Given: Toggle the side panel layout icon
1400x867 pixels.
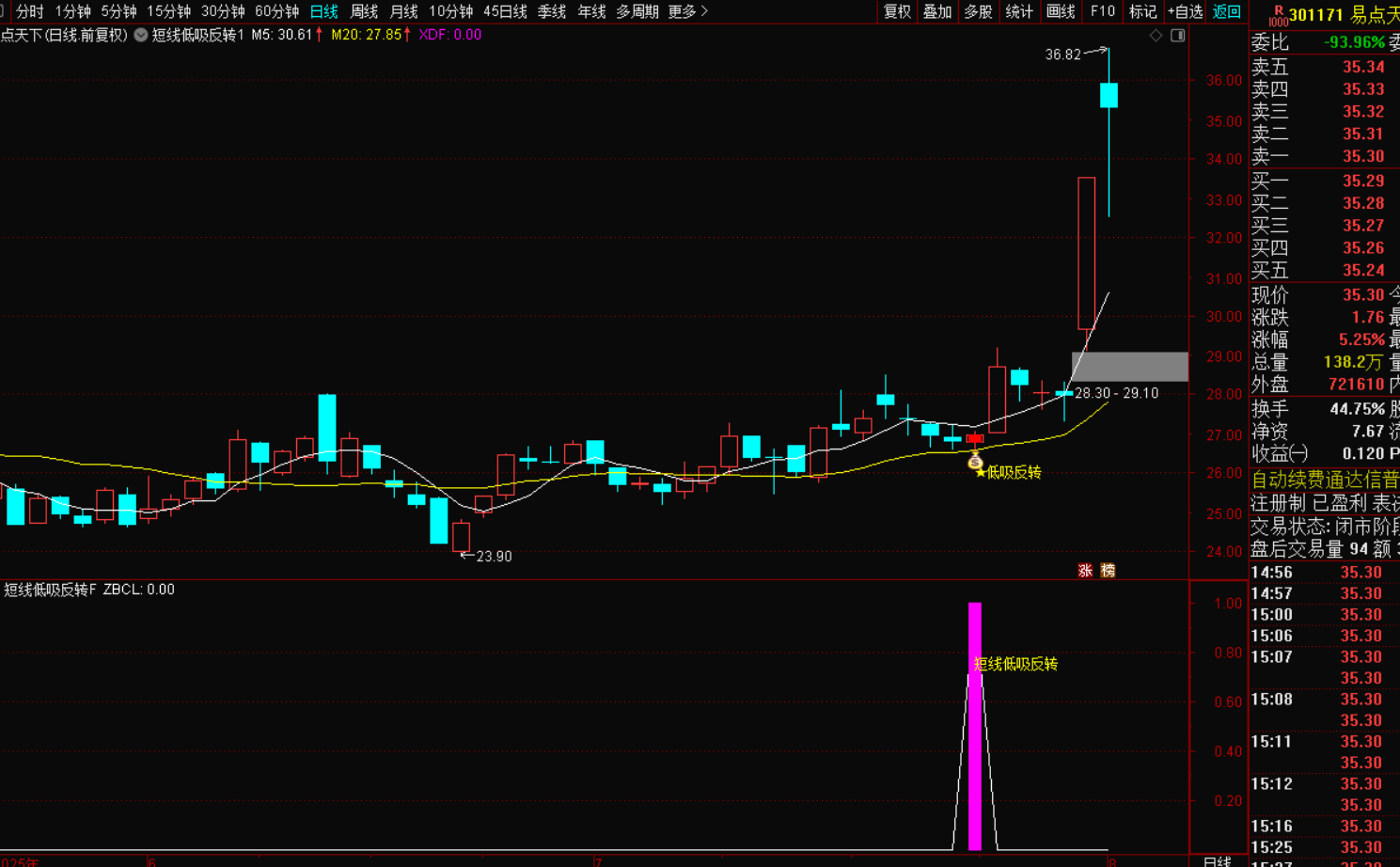Looking at the screenshot, I should point(1177,36).
